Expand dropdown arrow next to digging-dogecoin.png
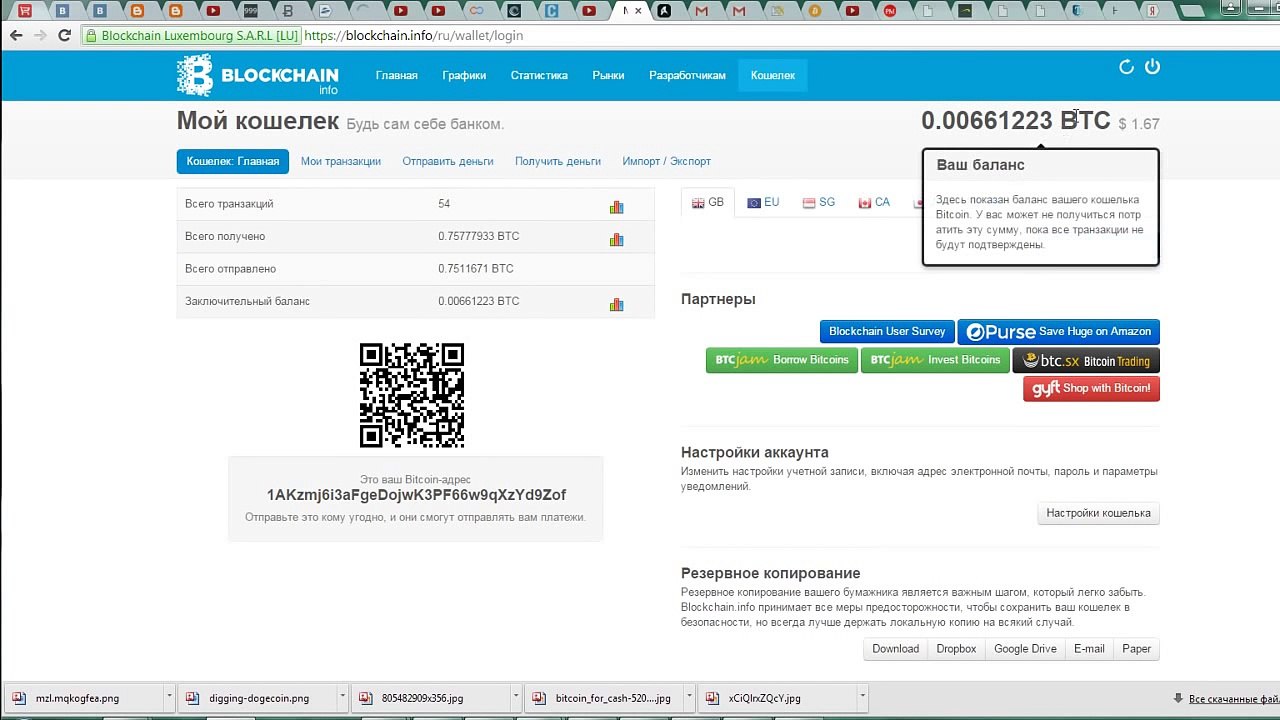This screenshot has width=1280, height=720. click(x=343, y=698)
